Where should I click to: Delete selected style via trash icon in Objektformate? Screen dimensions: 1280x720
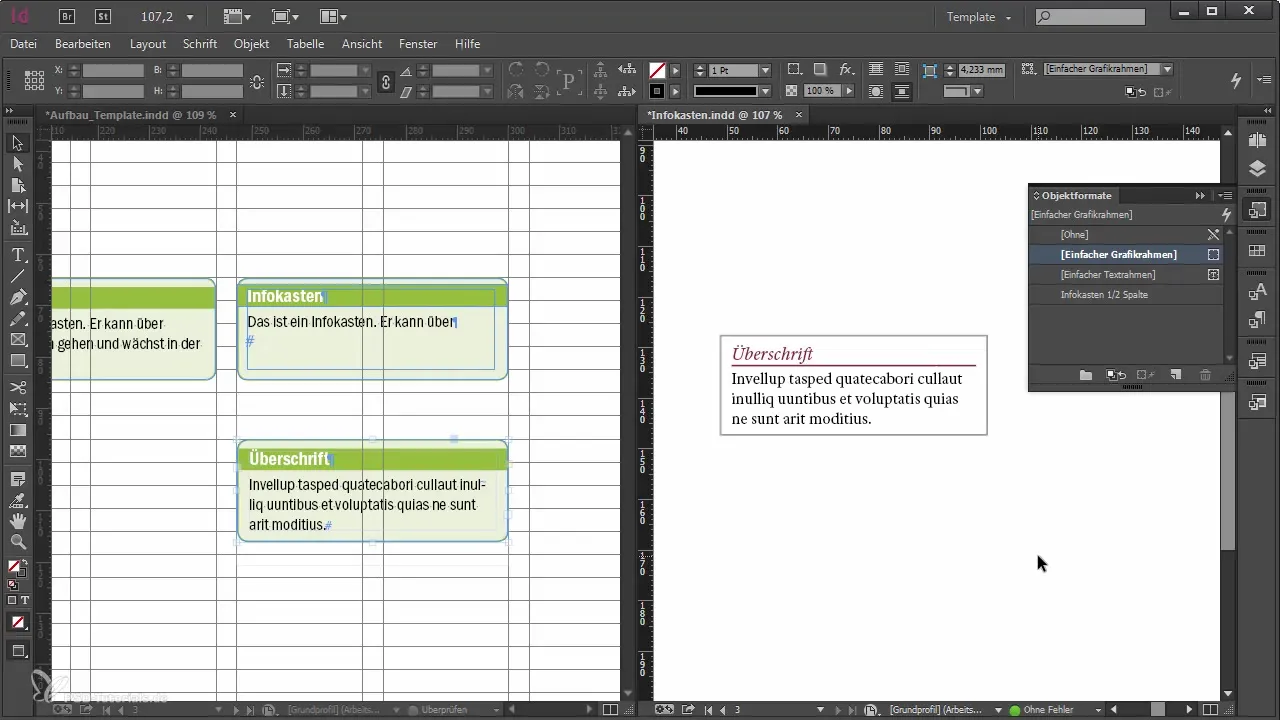pos(1205,375)
